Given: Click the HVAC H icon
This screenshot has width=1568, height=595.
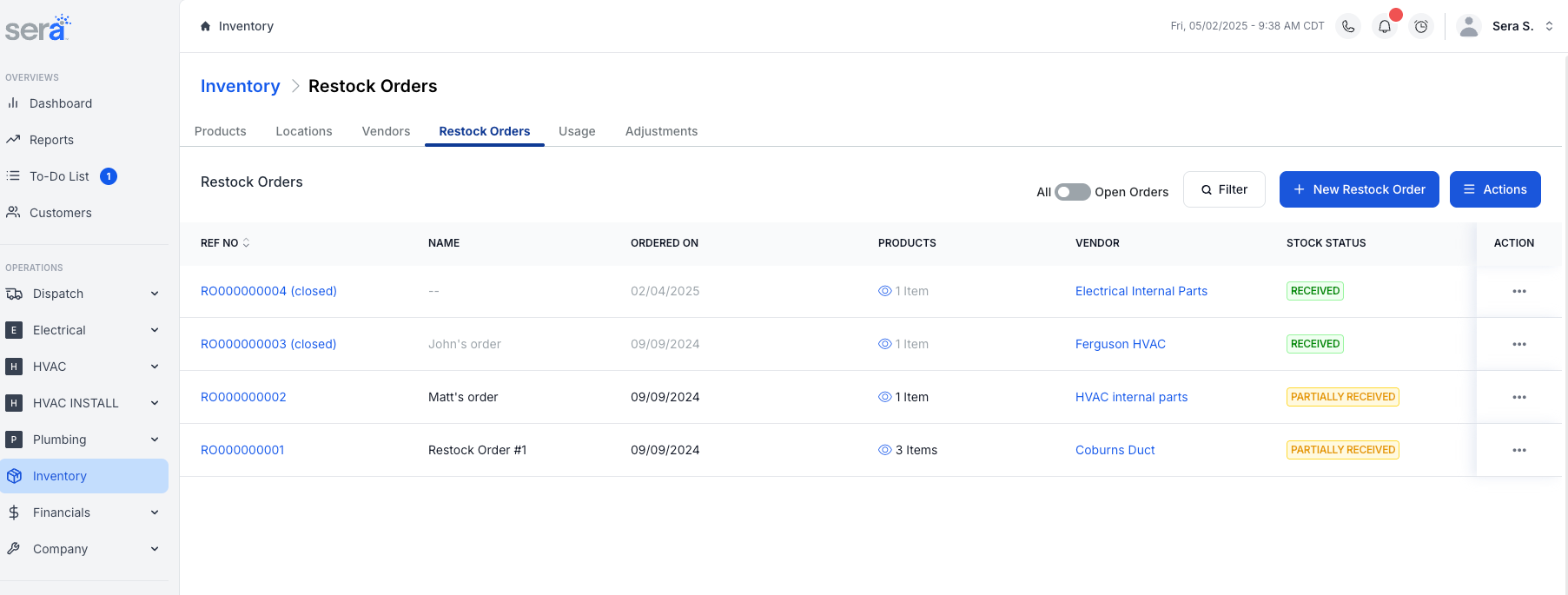Looking at the screenshot, I should point(14,367).
